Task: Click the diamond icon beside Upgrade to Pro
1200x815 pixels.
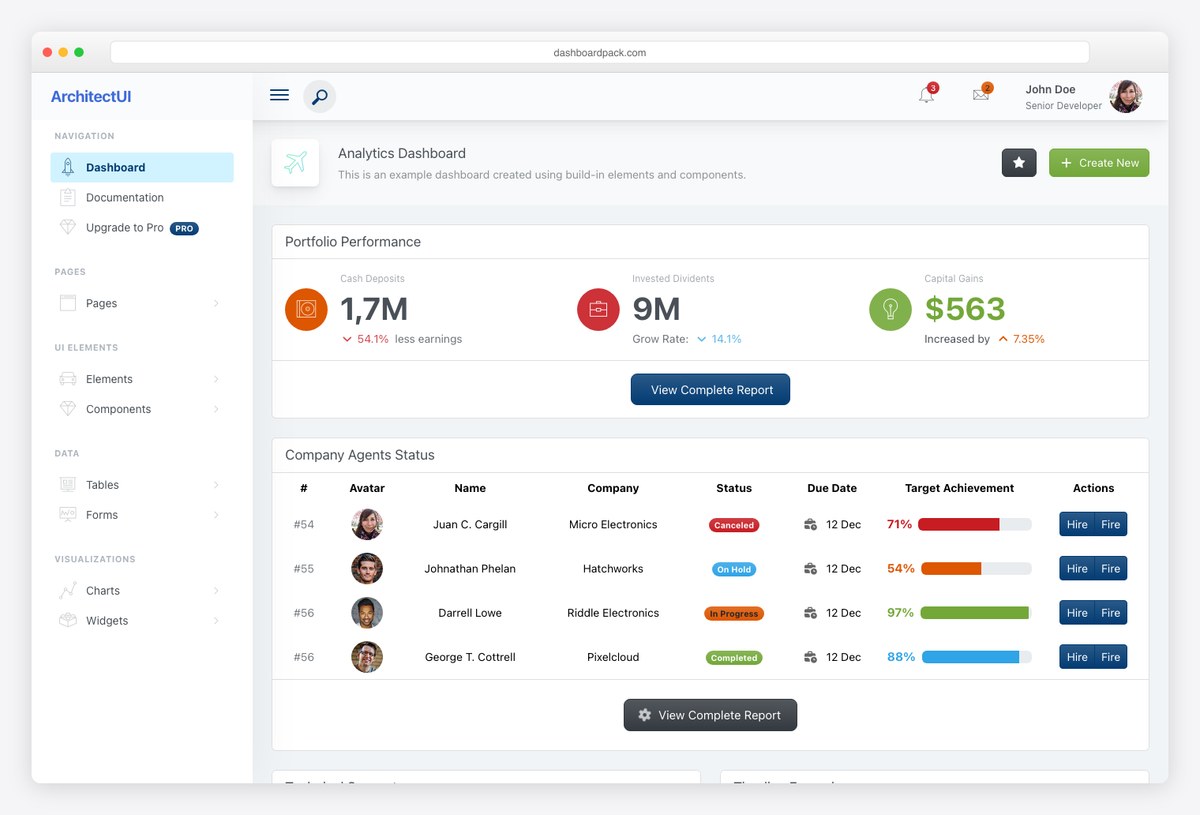Action: 68,227
